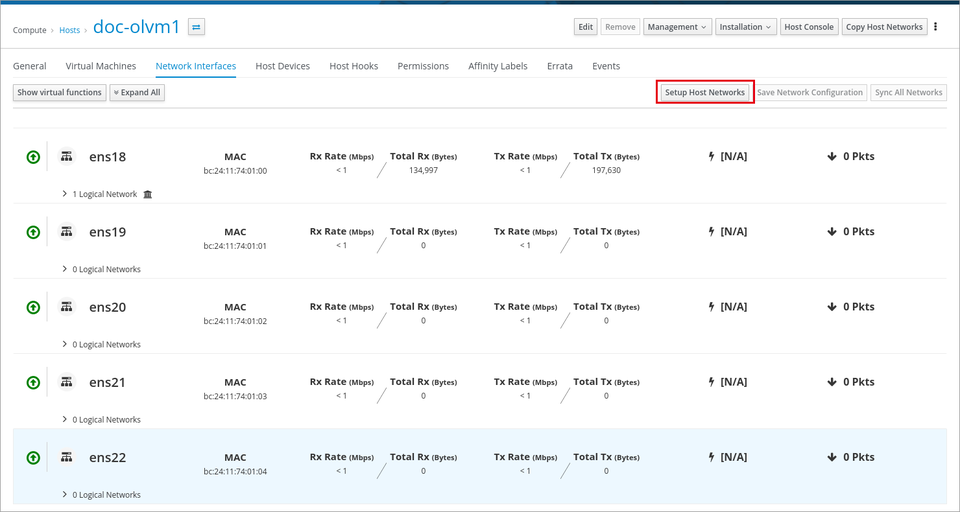Viewport: 960px width, 512px height.
Task: Expand ens20's 0 Logical Networks
Action: click(x=65, y=344)
